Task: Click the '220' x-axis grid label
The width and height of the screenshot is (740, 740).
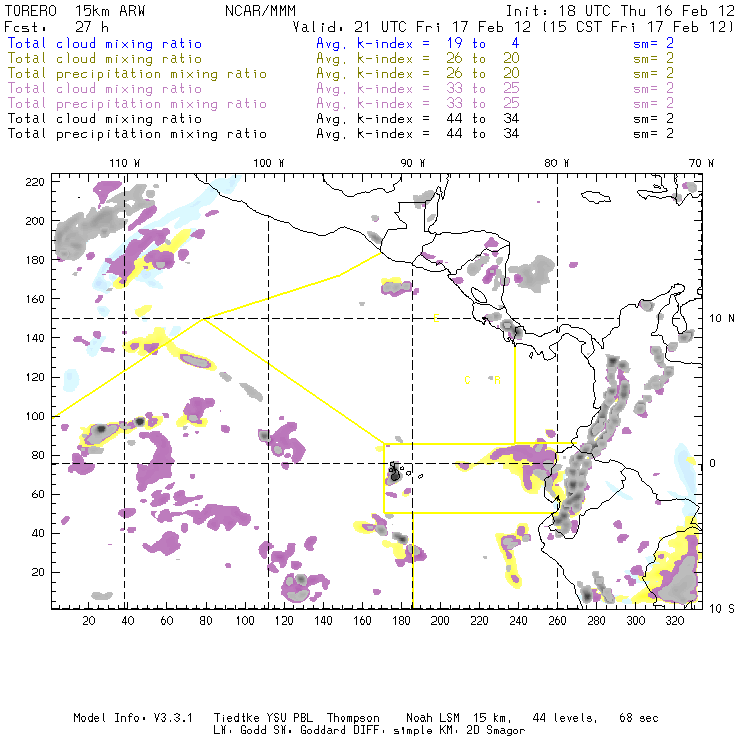Action: point(479,621)
